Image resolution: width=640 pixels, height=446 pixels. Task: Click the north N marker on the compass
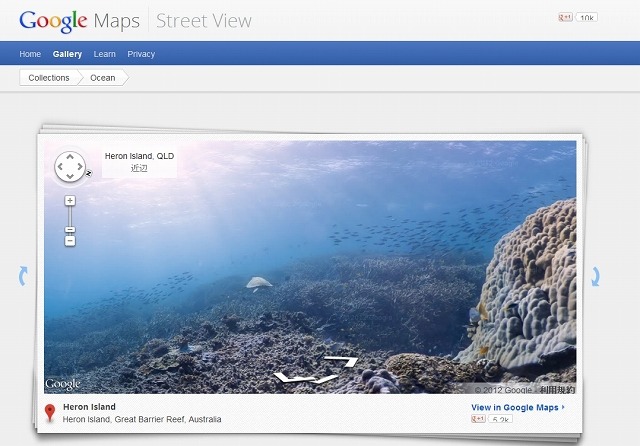point(89,173)
